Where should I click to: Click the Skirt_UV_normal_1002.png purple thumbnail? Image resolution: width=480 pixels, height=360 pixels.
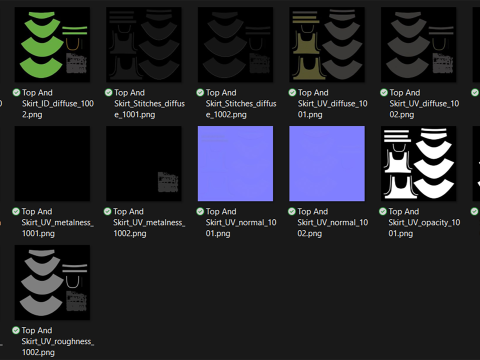click(x=327, y=164)
